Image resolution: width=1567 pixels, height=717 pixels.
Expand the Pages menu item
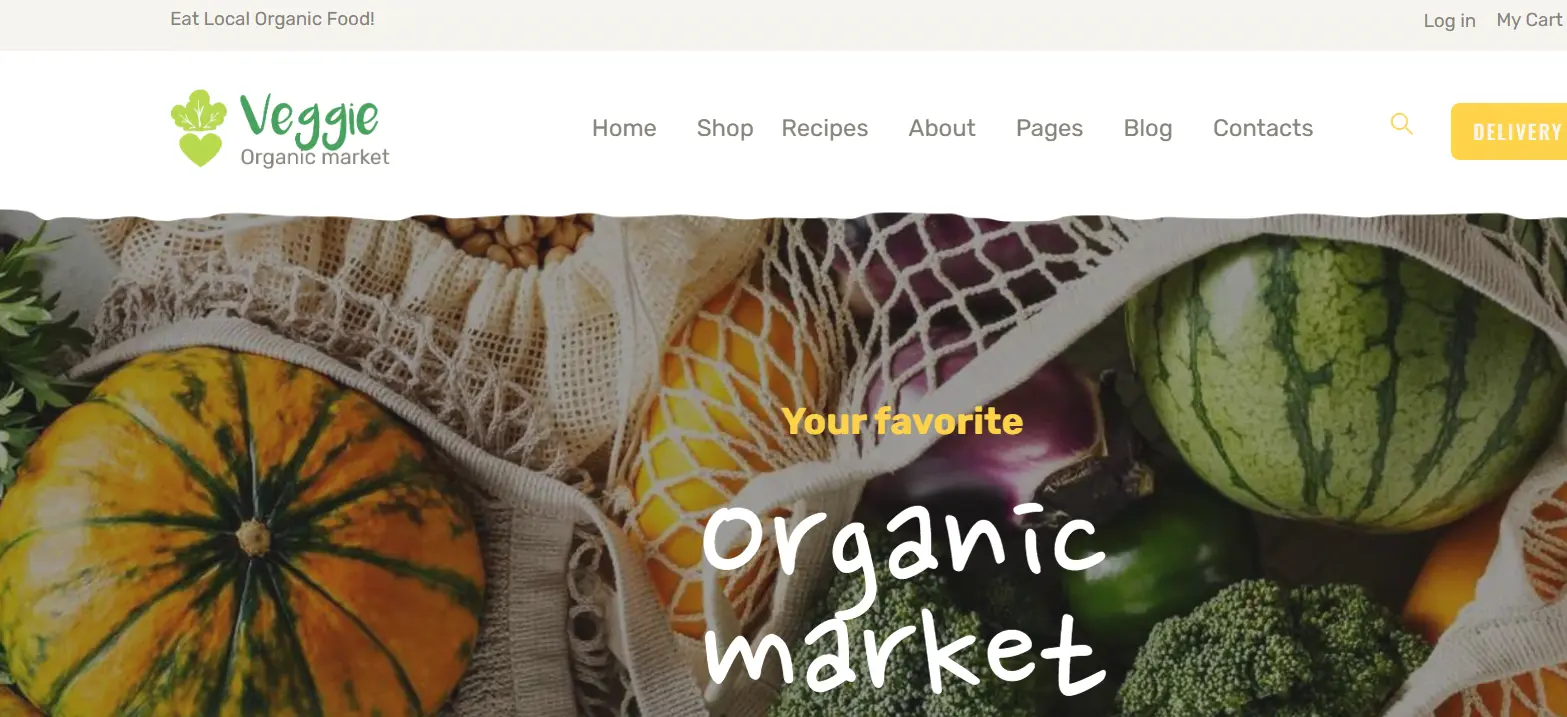(x=1049, y=128)
